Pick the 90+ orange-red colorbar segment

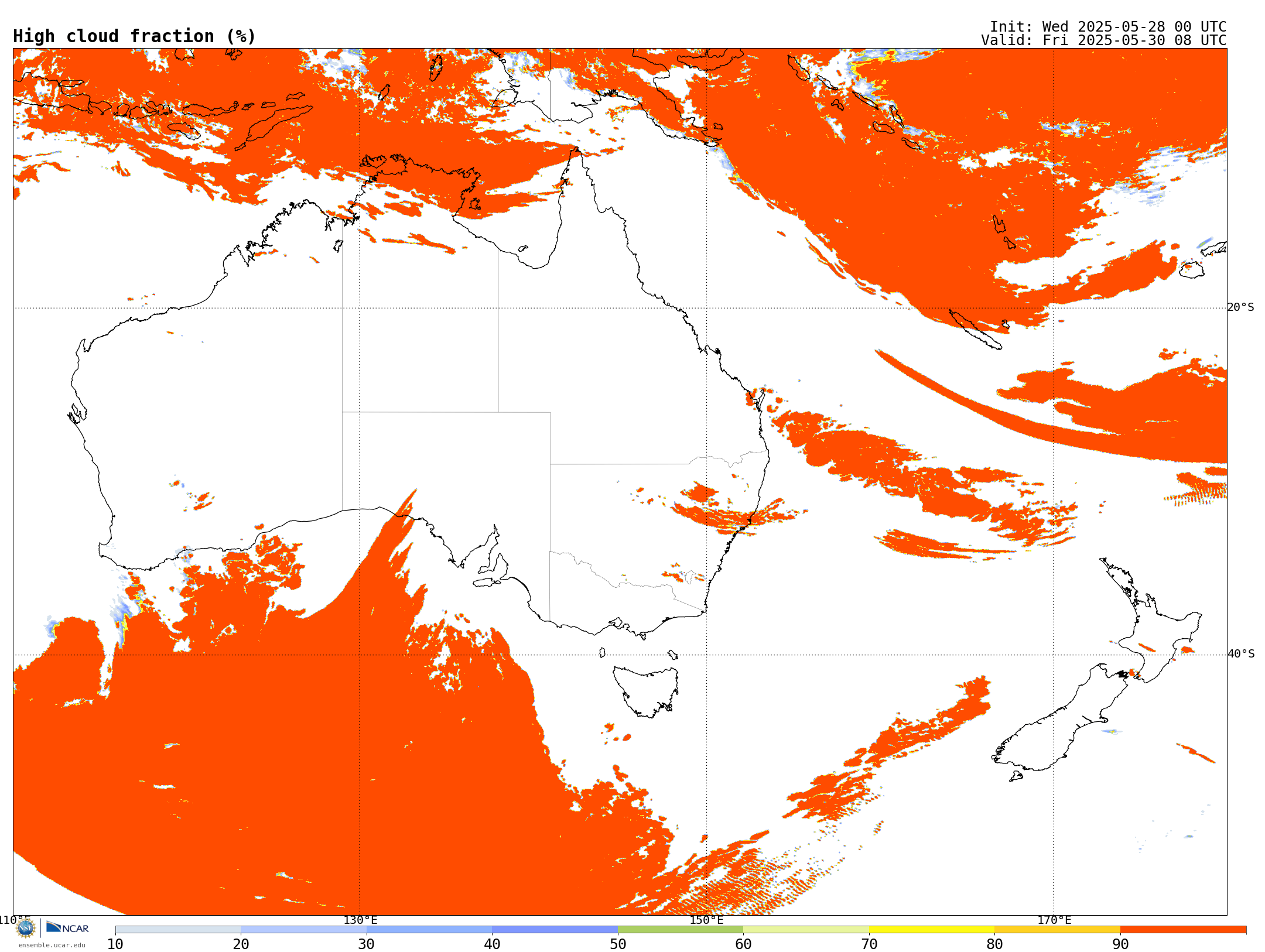point(1183,930)
